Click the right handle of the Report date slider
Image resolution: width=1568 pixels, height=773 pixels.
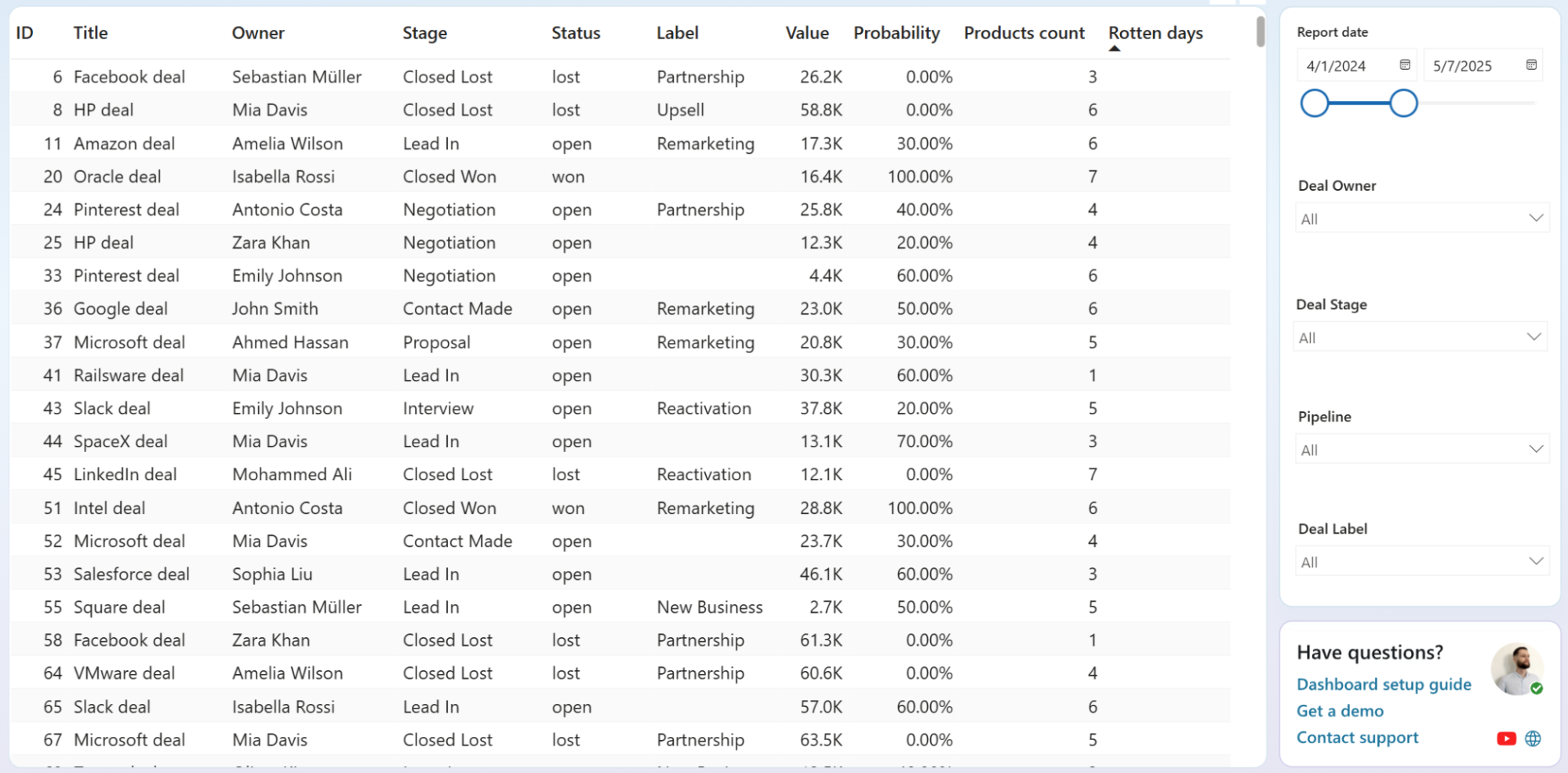1403,103
